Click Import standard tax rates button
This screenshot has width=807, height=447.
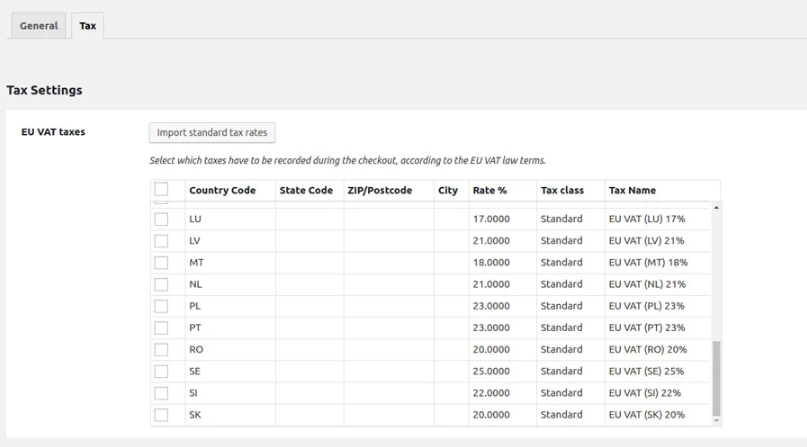[x=212, y=133]
